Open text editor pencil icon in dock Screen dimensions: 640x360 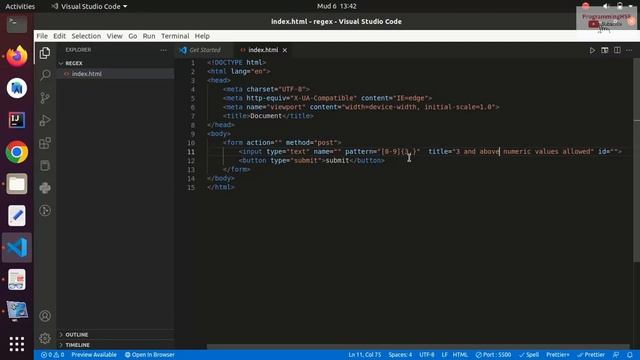pos(17,216)
